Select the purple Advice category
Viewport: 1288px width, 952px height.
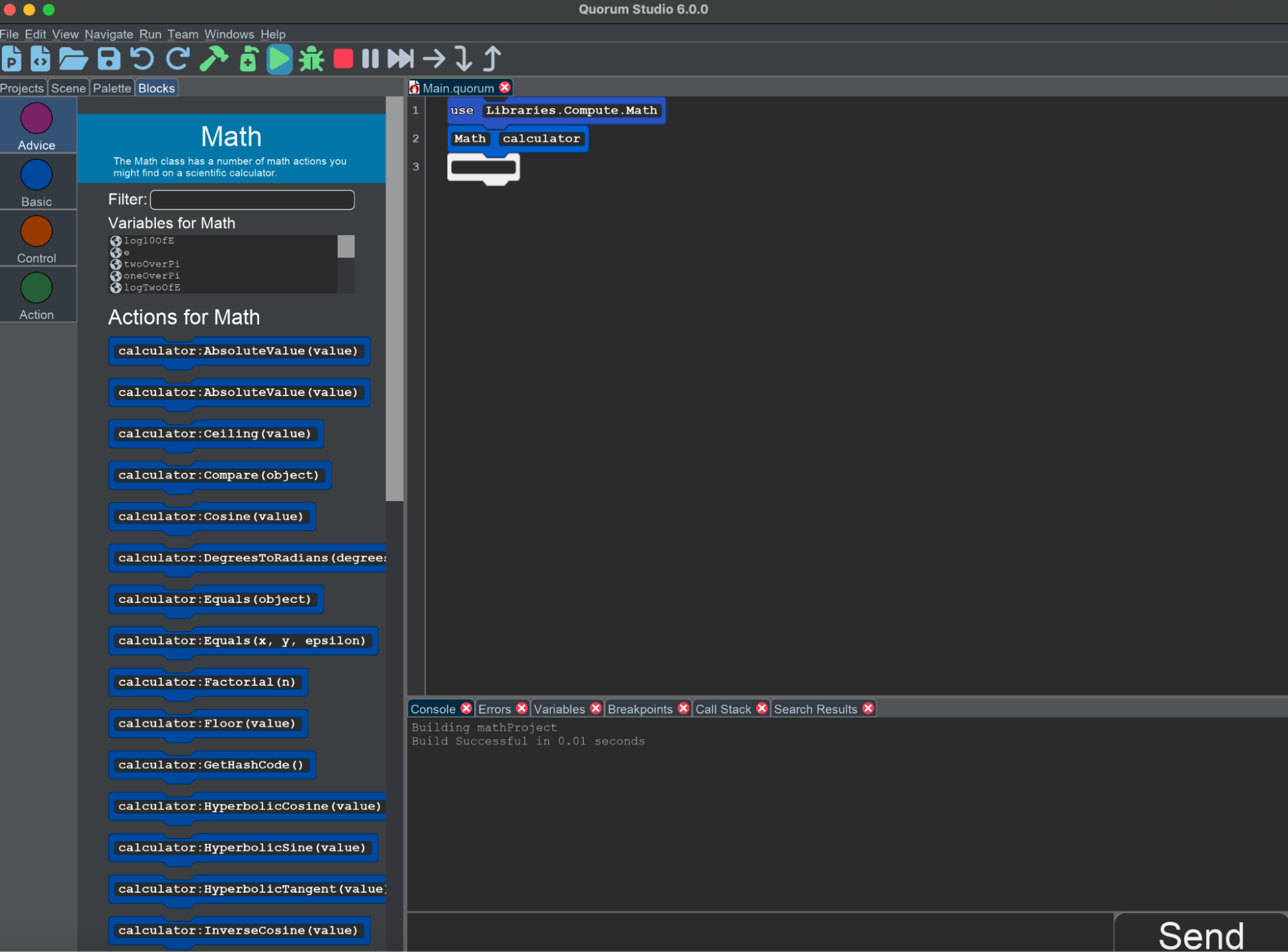pyautogui.click(x=37, y=126)
